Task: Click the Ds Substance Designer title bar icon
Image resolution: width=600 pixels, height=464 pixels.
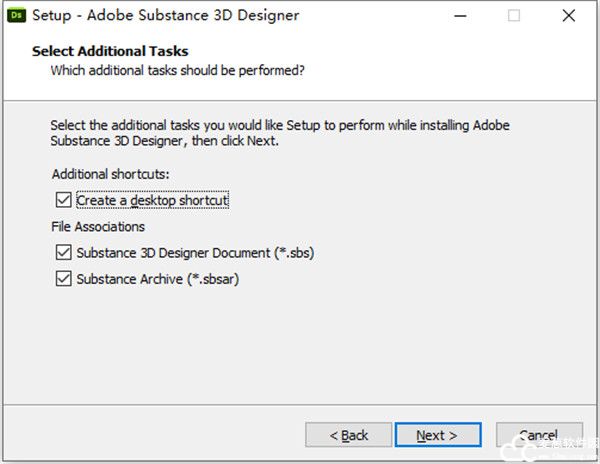Action: click(x=15, y=16)
